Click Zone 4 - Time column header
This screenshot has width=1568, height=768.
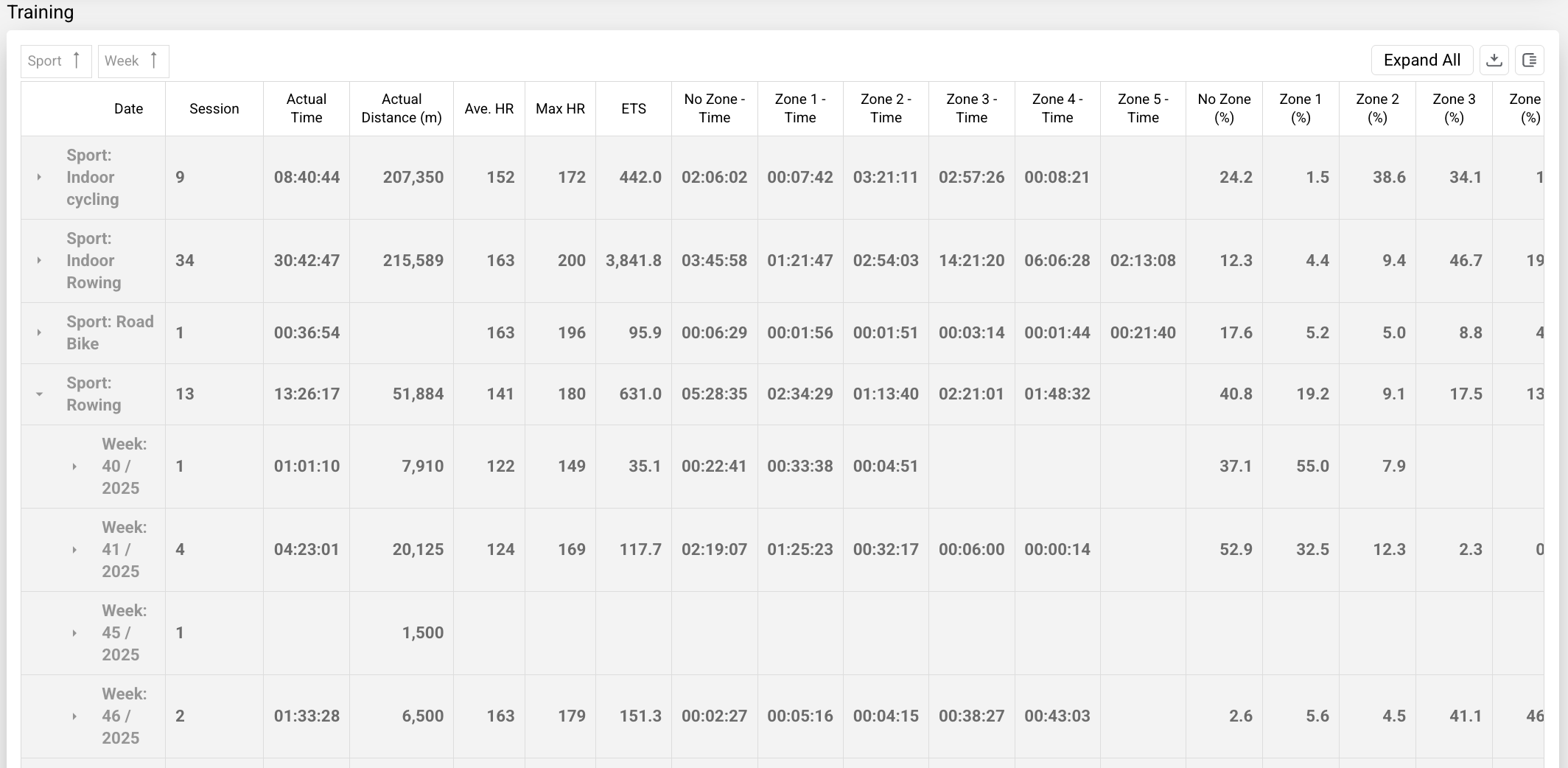click(1057, 108)
